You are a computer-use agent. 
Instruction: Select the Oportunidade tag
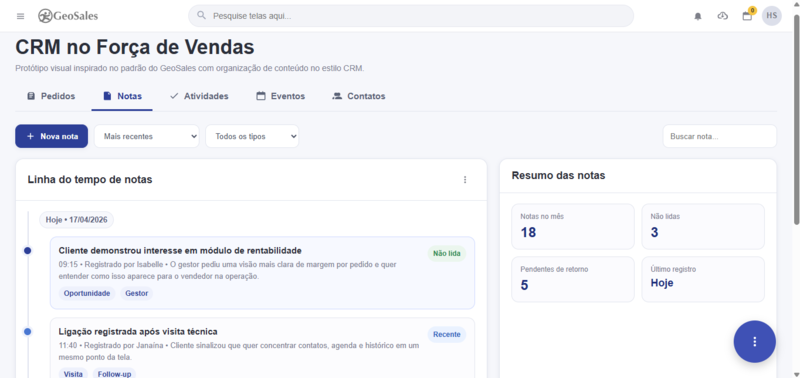87,293
